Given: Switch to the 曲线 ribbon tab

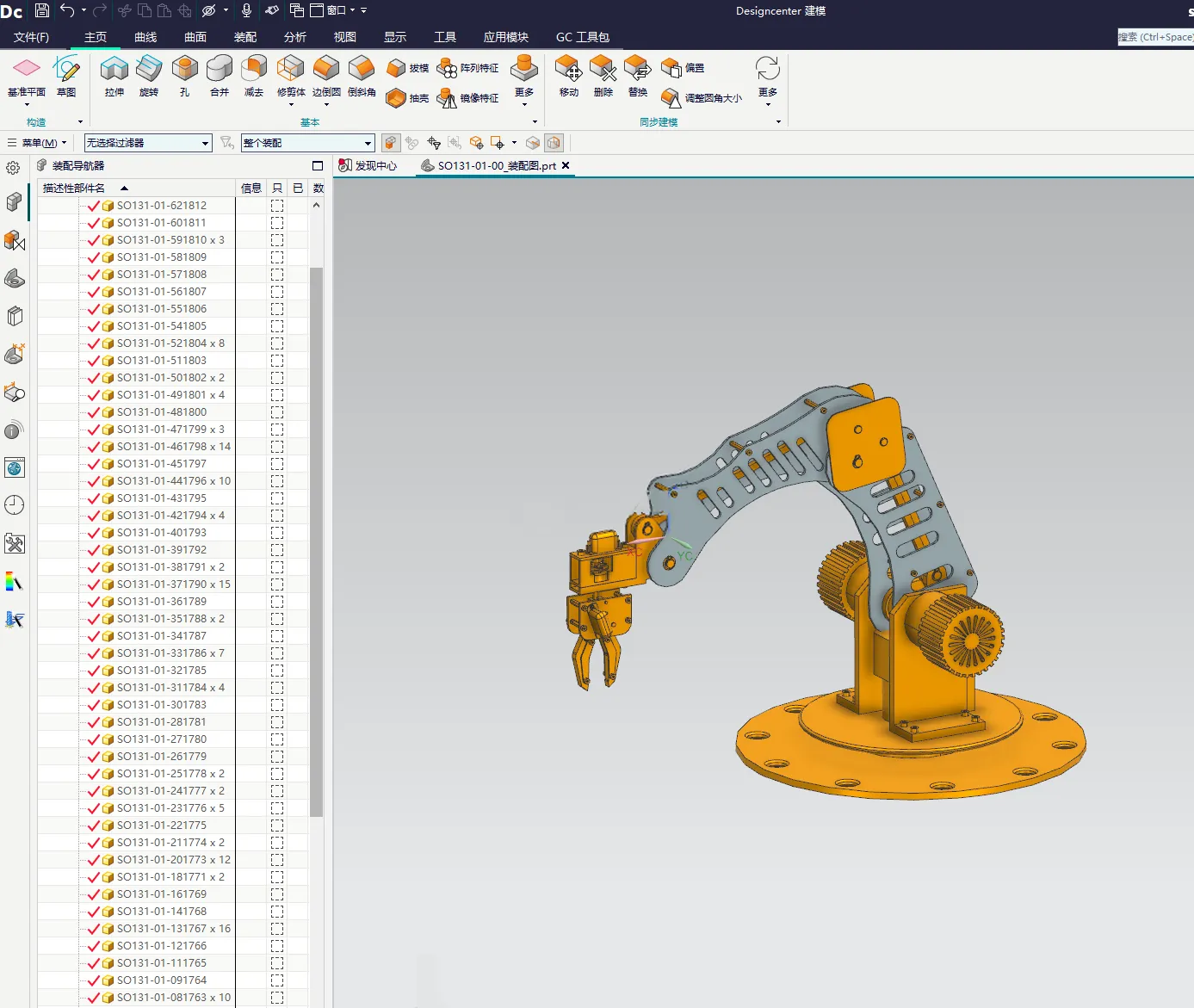Looking at the screenshot, I should pos(145,37).
